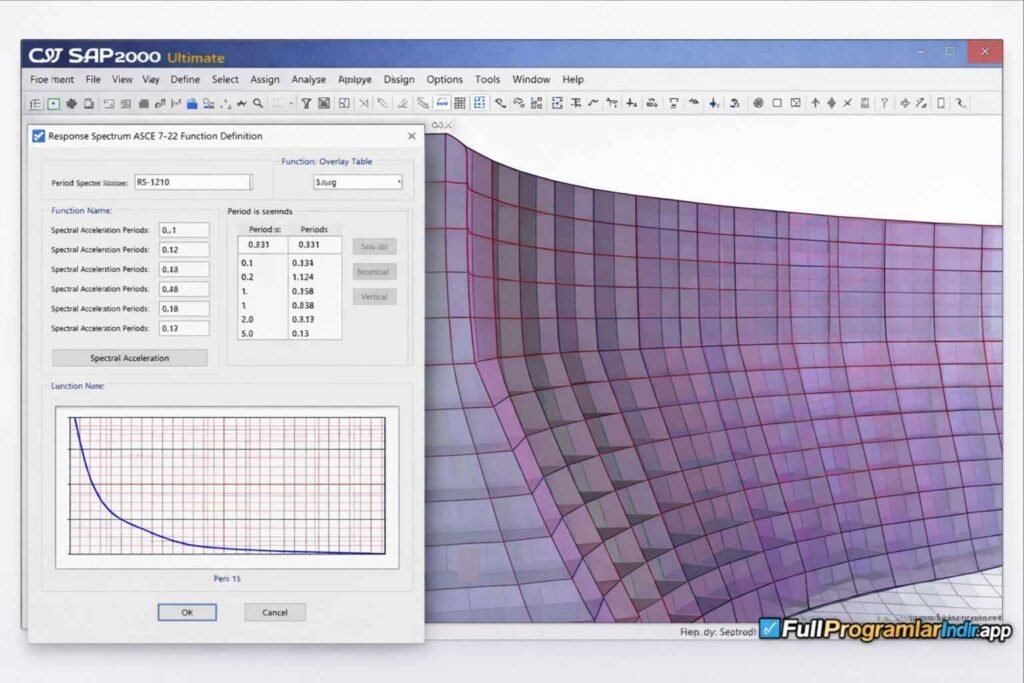This screenshot has width=1024, height=683.
Task: Click the X delete icon on the toolbar
Action: pyautogui.click(x=845, y=102)
